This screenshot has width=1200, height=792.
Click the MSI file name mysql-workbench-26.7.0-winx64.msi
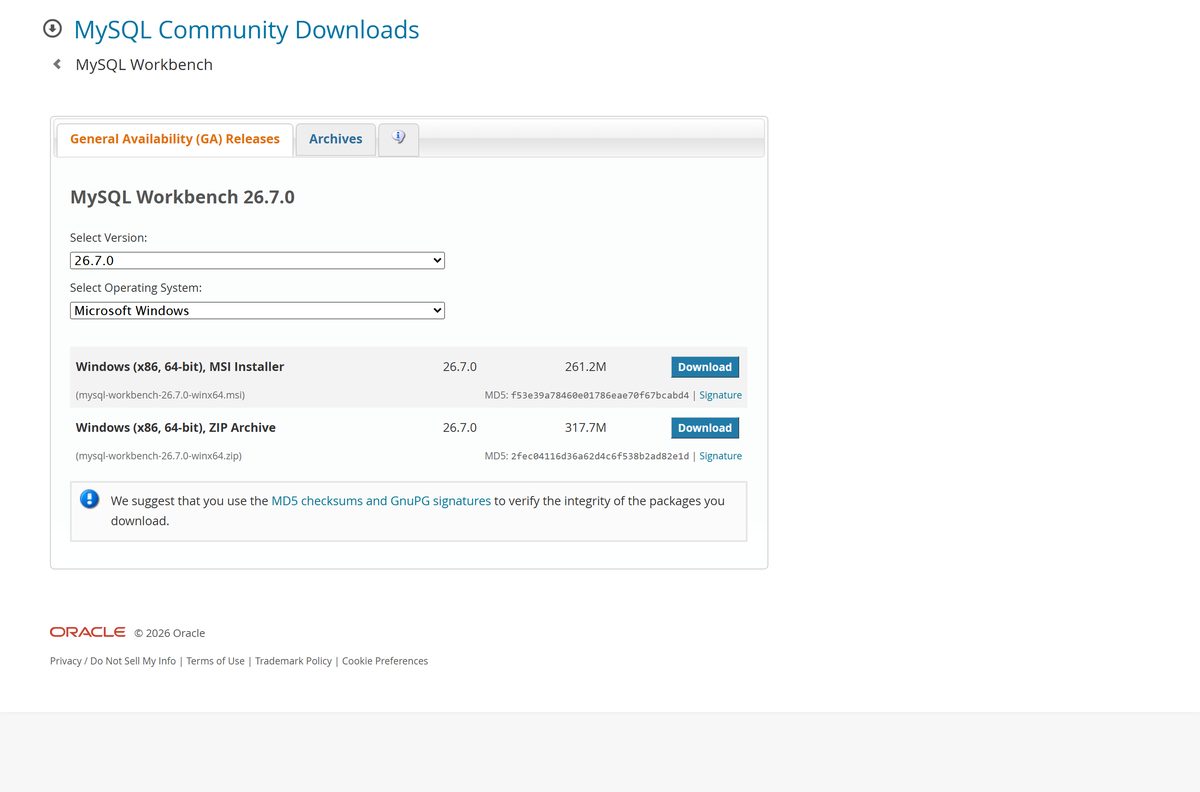[161, 395]
